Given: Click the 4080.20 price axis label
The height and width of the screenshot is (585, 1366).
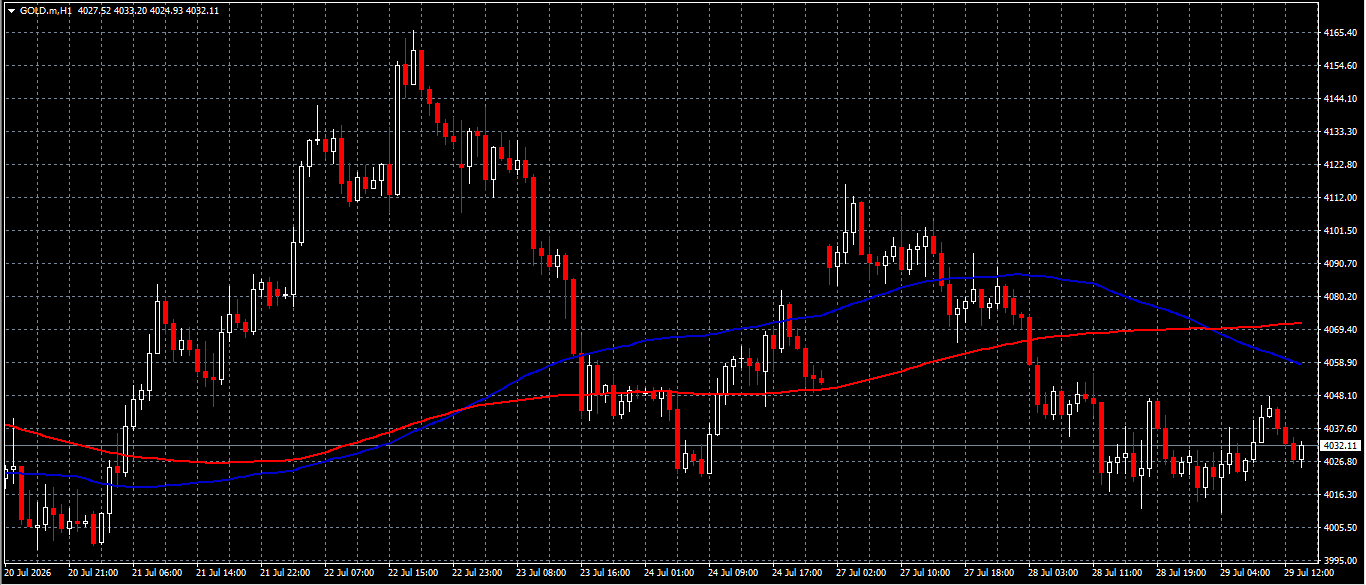Looking at the screenshot, I should [x=1338, y=297].
